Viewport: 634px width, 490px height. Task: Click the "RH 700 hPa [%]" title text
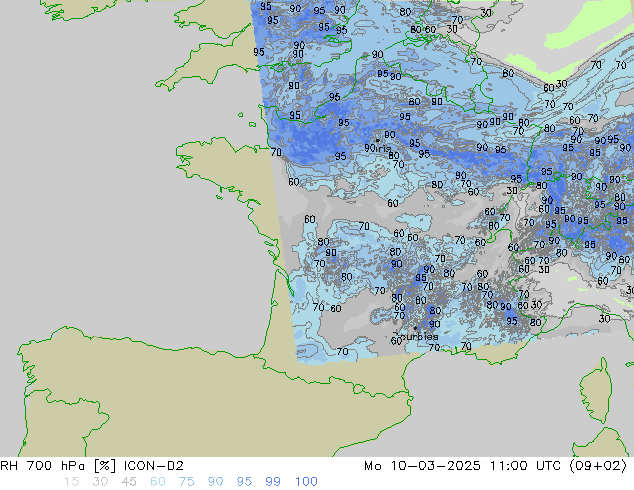click(x=59, y=466)
